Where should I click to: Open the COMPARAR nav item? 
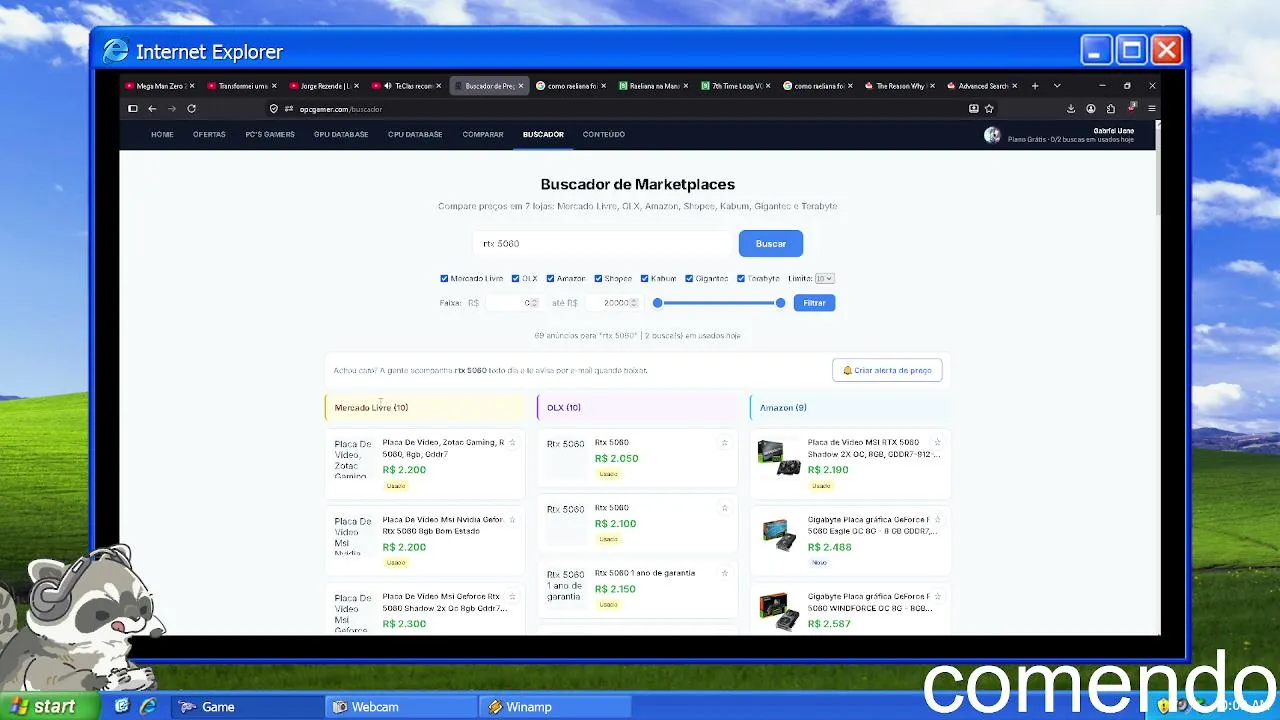pyautogui.click(x=483, y=135)
